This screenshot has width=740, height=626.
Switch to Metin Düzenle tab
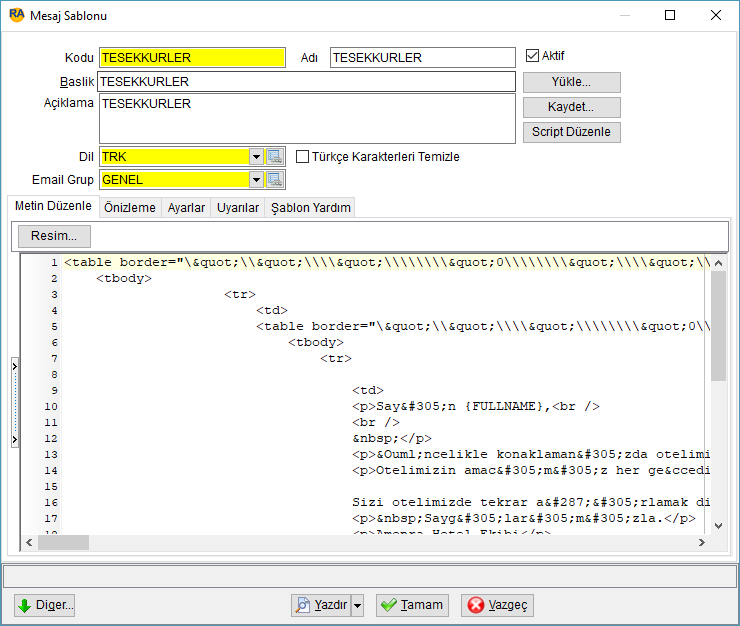click(53, 206)
